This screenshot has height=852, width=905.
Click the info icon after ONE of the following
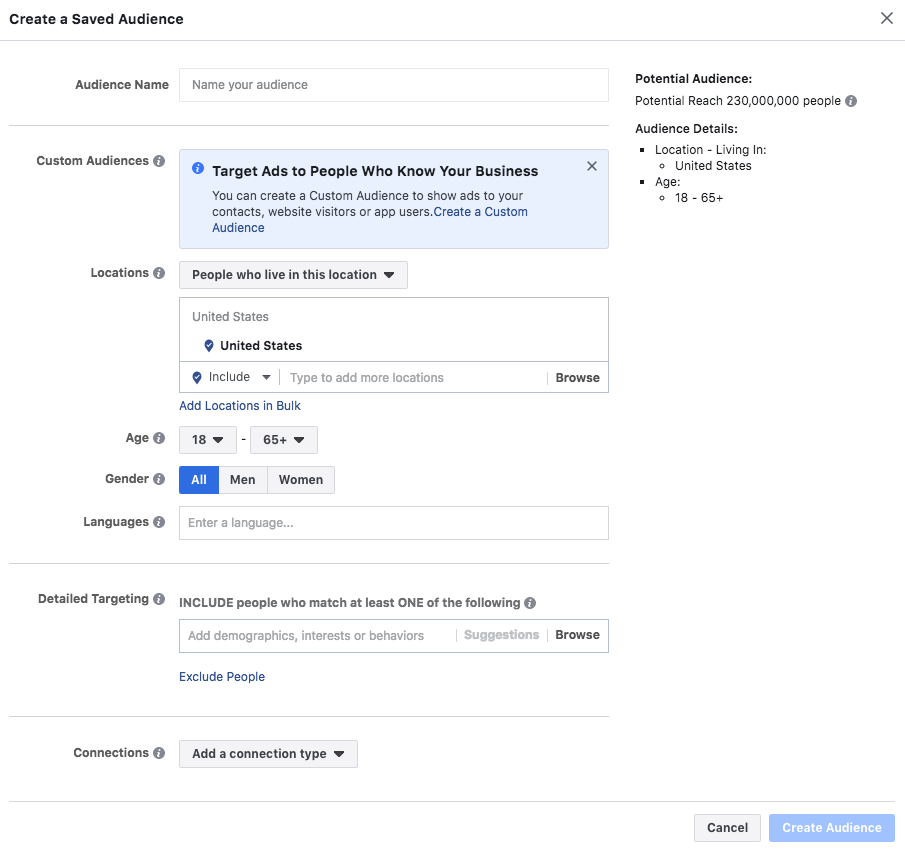click(528, 602)
